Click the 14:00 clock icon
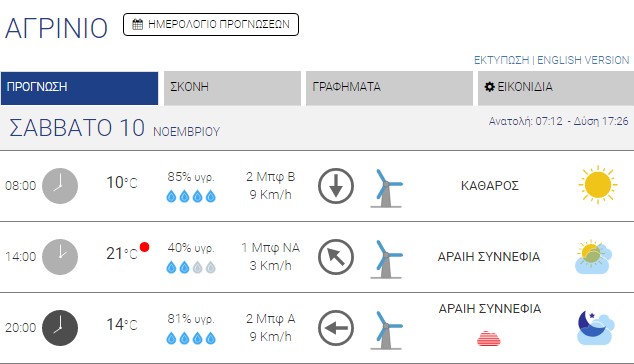Screen dimensions: 634x364 (x=60, y=257)
